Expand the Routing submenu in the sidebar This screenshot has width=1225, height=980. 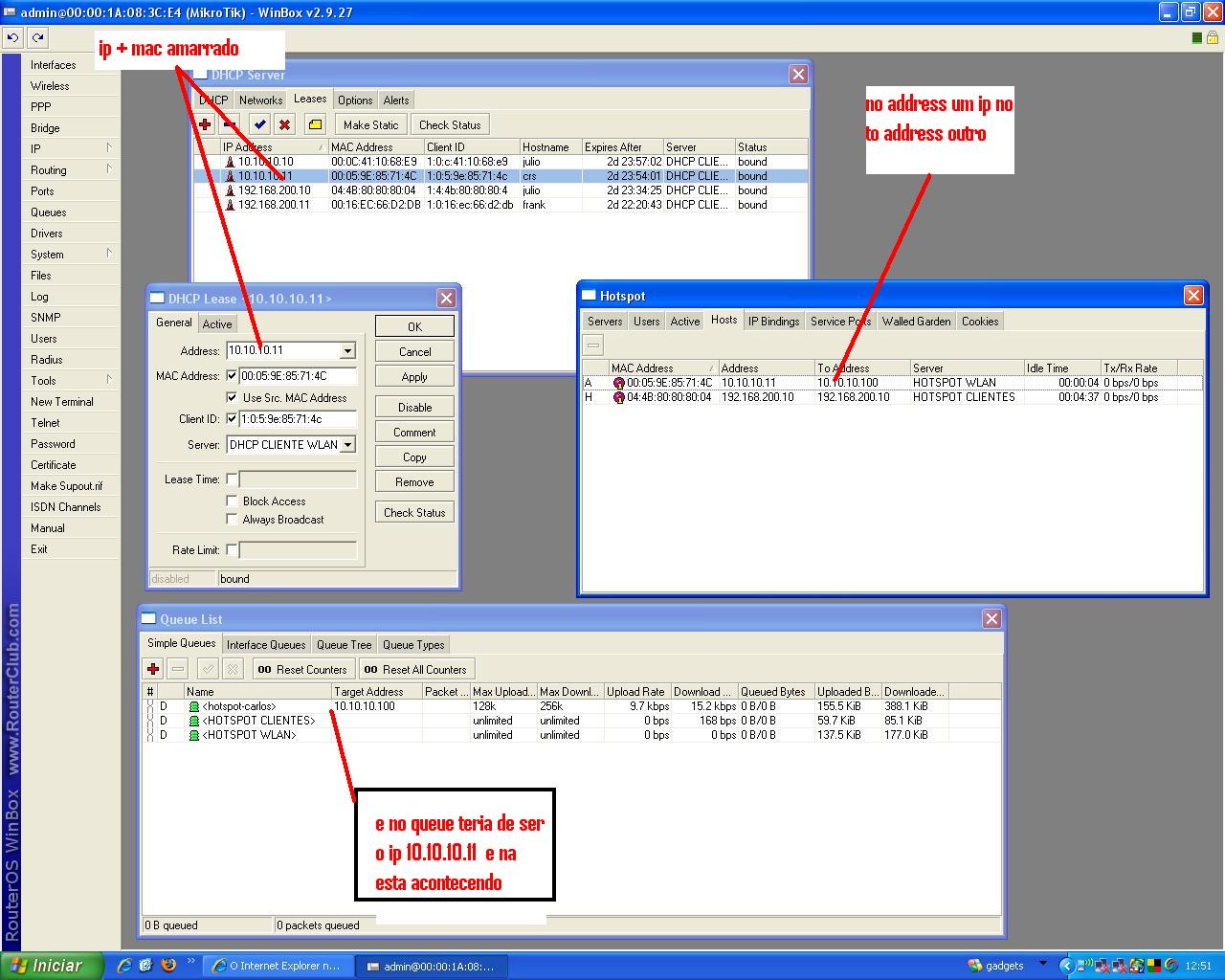(x=73, y=169)
